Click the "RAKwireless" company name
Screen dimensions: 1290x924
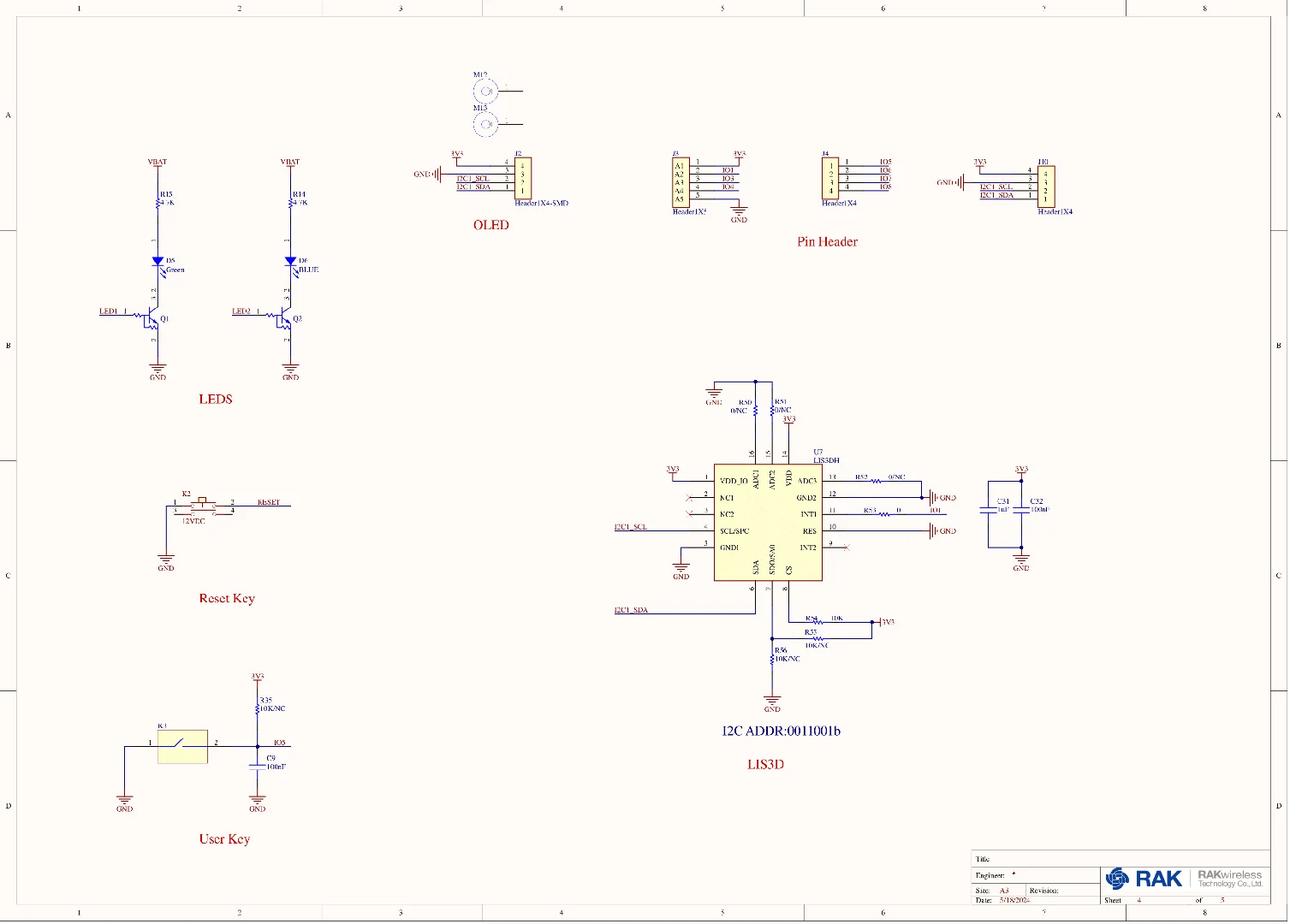point(1229,874)
